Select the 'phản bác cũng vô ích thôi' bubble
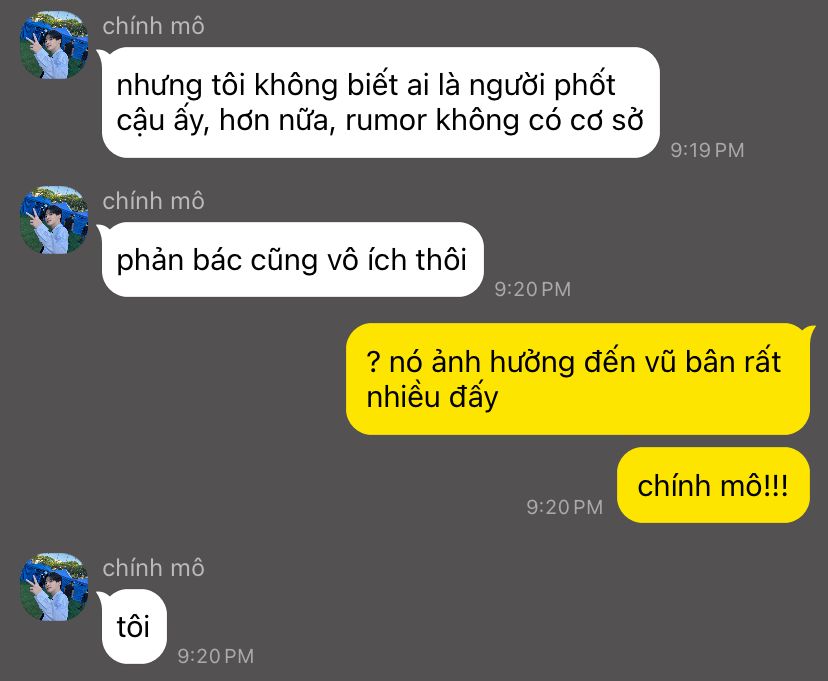The width and height of the screenshot is (828, 681). (x=292, y=259)
